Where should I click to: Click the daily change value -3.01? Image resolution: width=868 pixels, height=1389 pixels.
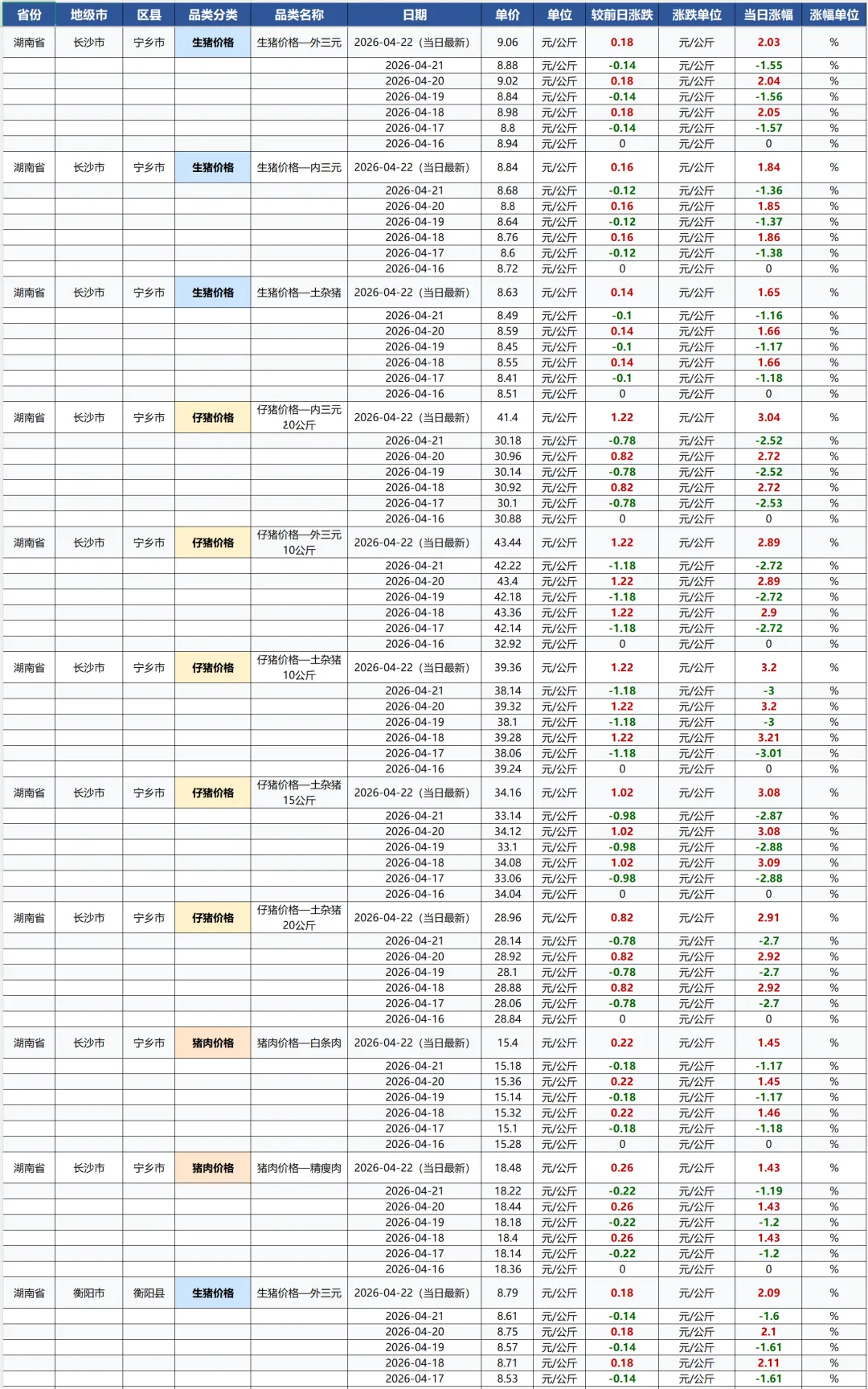(768, 753)
